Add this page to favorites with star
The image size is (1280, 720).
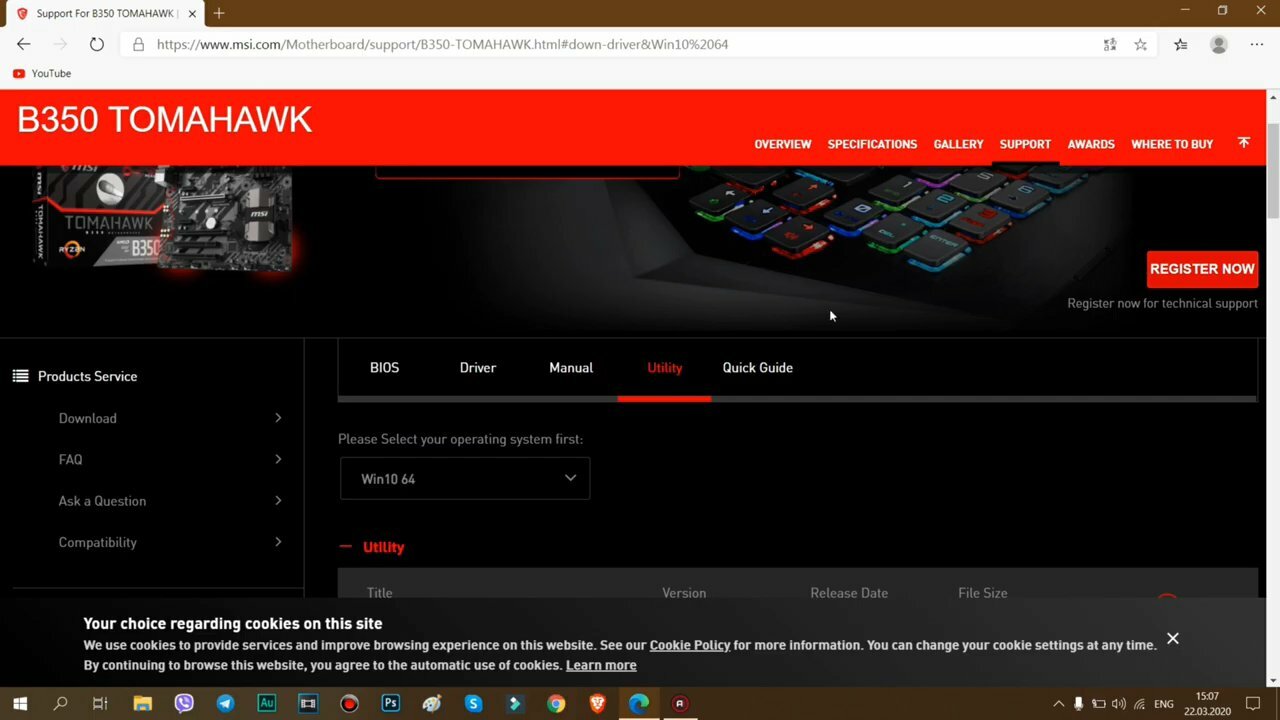click(x=1140, y=44)
